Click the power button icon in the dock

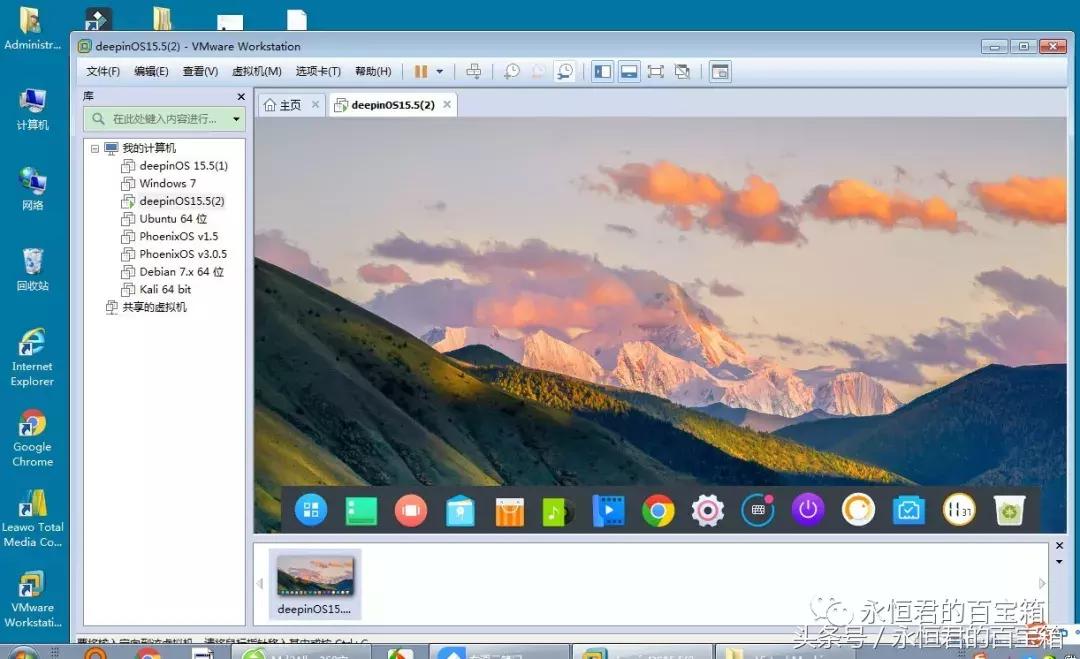click(806, 510)
